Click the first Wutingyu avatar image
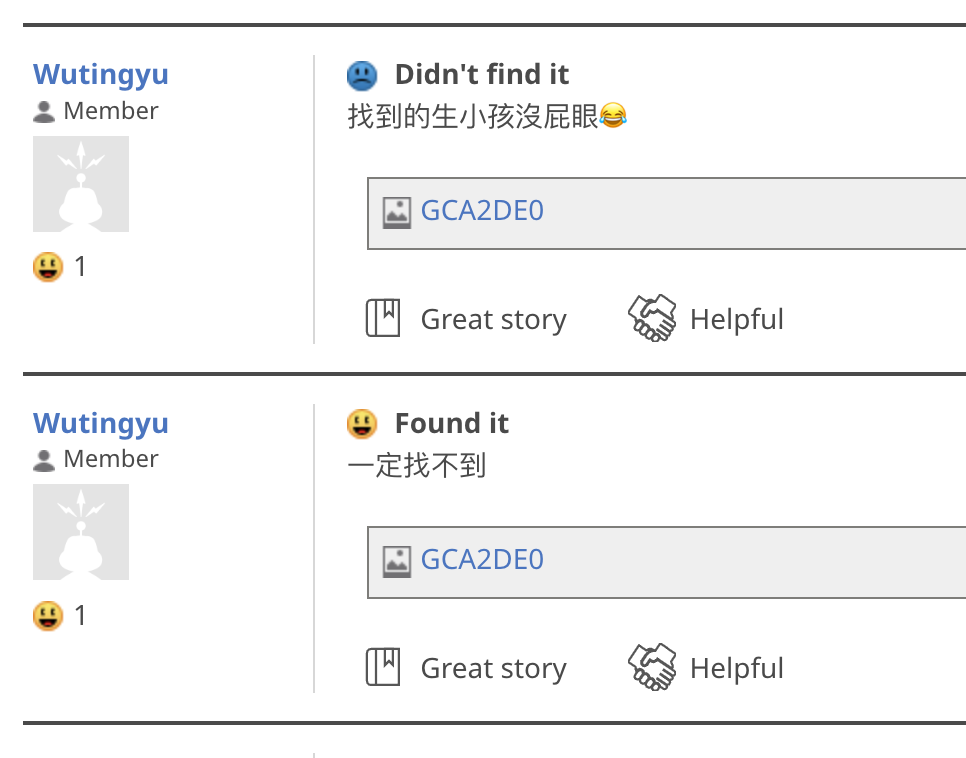This screenshot has height=758, width=966. [81, 184]
